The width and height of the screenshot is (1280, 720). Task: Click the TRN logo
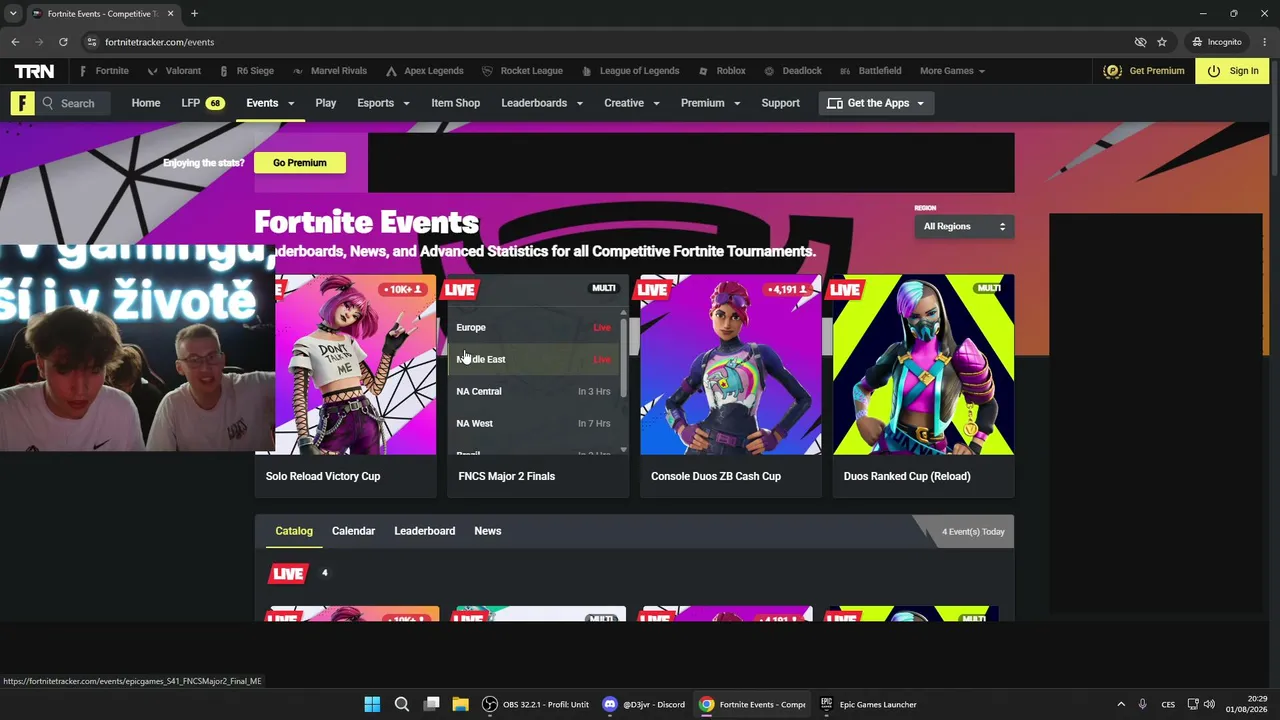34,71
